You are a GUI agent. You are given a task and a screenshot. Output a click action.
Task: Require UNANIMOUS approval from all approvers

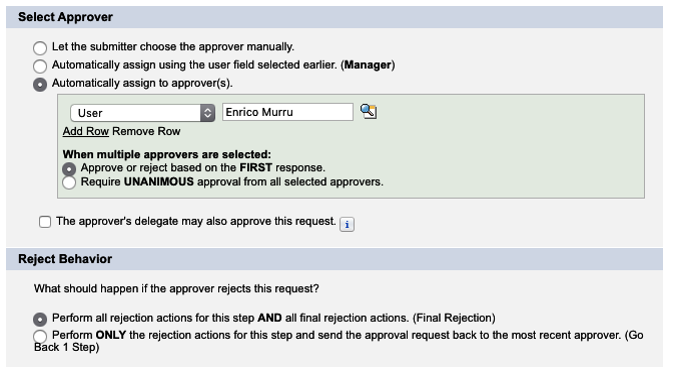(x=69, y=183)
